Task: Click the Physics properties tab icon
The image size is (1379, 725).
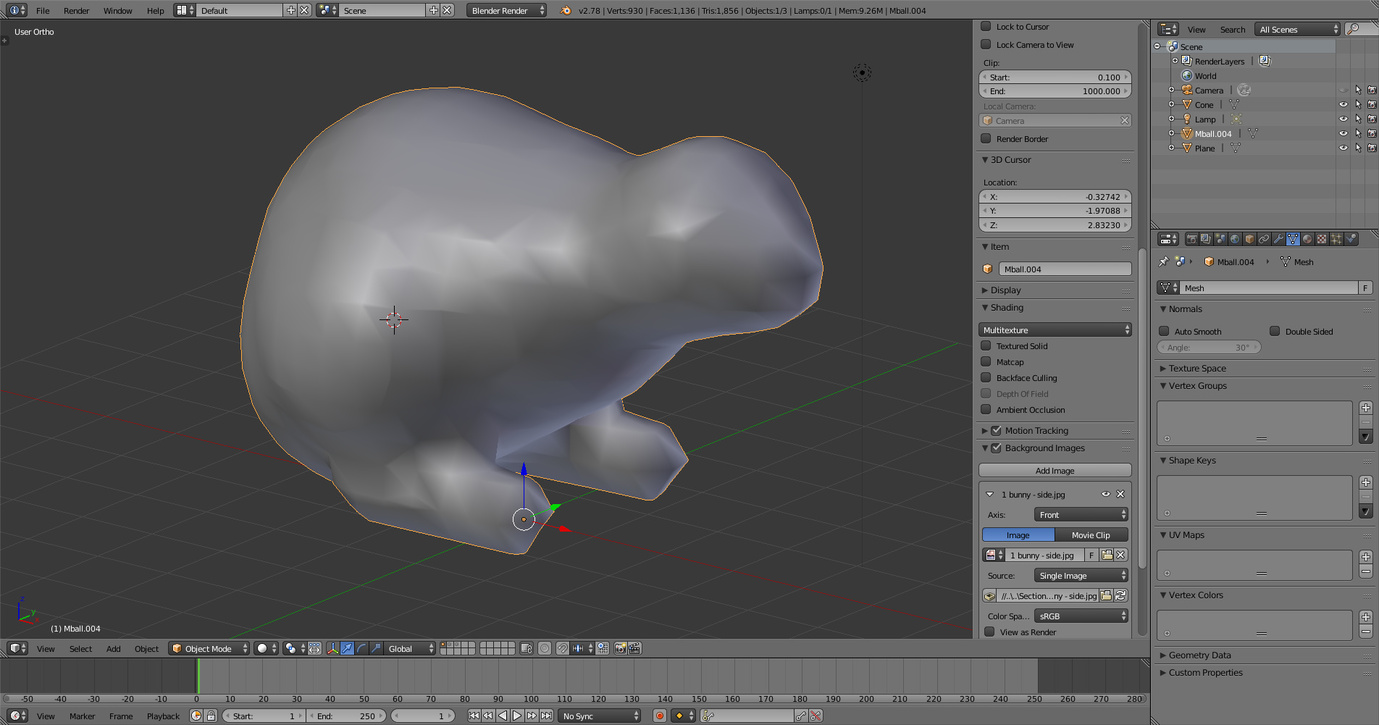Action: 1351,239
